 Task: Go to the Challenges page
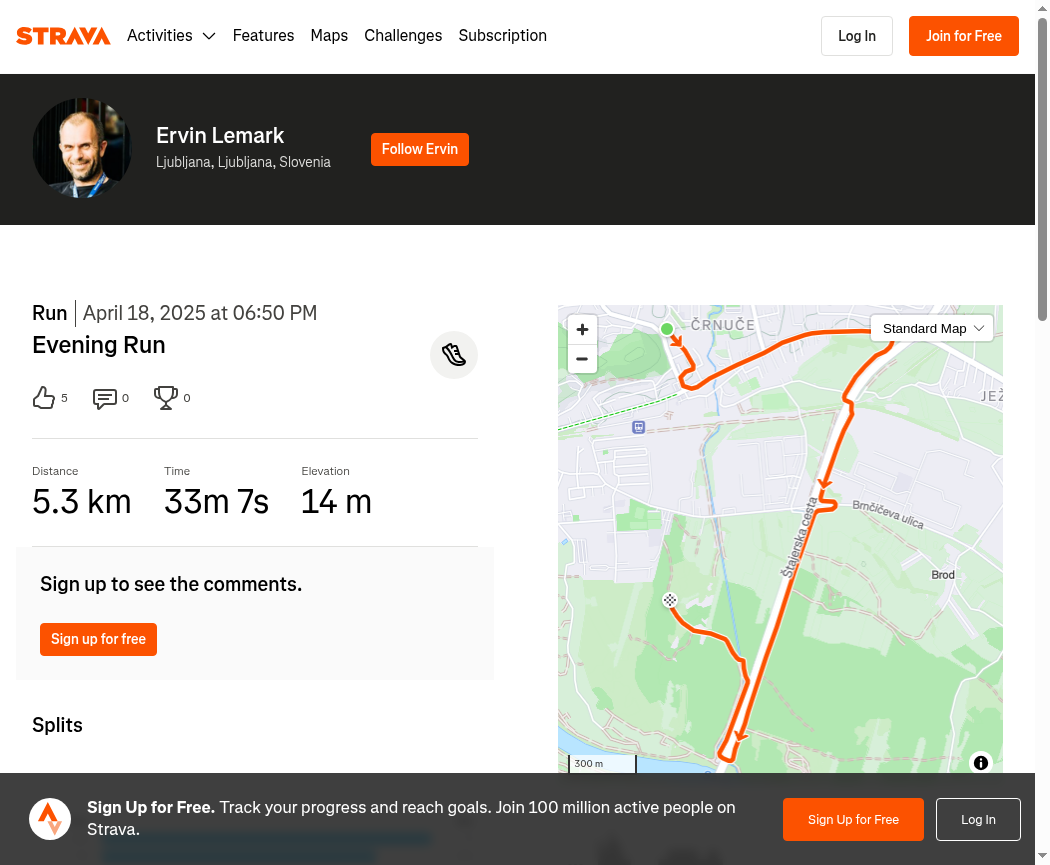click(403, 35)
